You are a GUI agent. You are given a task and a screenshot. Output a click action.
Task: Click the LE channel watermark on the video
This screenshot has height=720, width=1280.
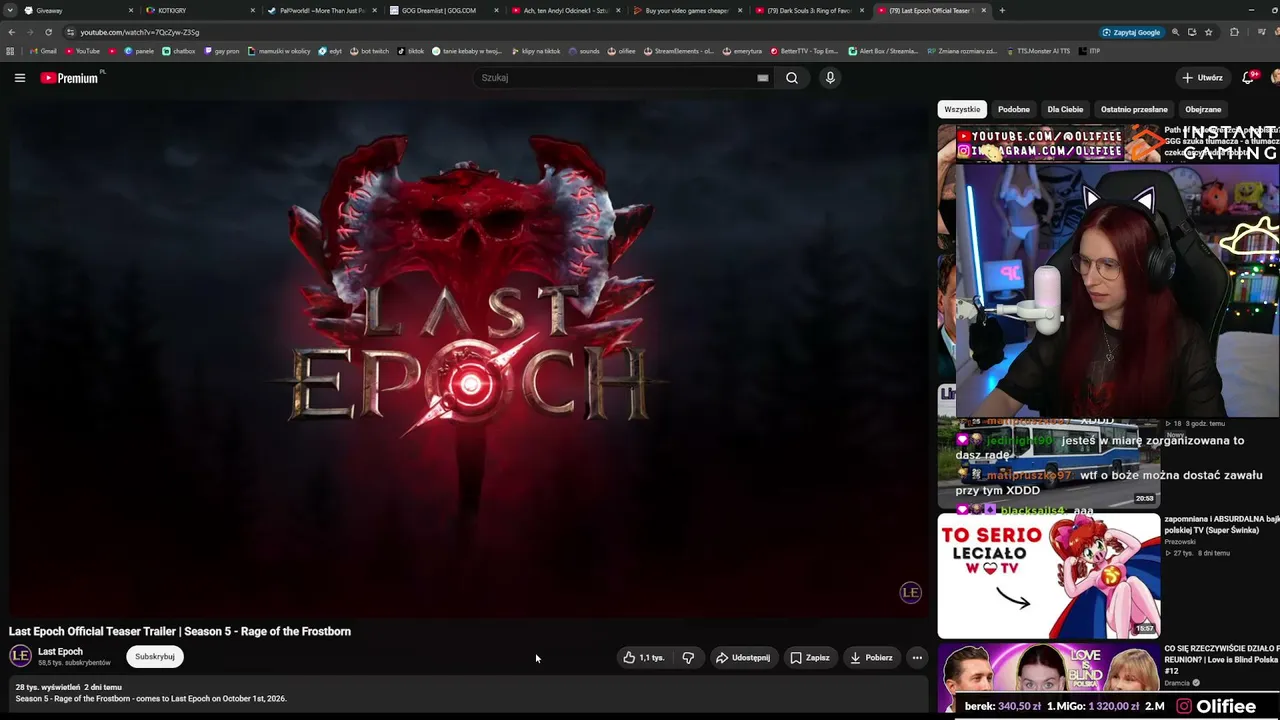pyautogui.click(x=910, y=592)
